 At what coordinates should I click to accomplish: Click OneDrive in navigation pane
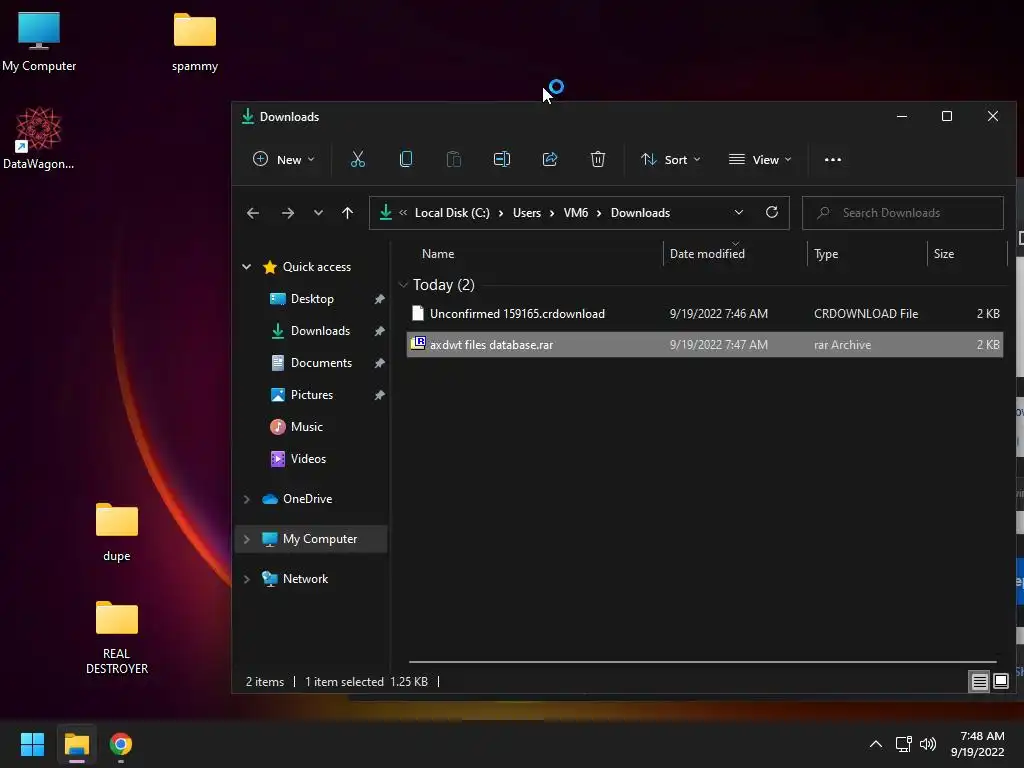coord(307,499)
